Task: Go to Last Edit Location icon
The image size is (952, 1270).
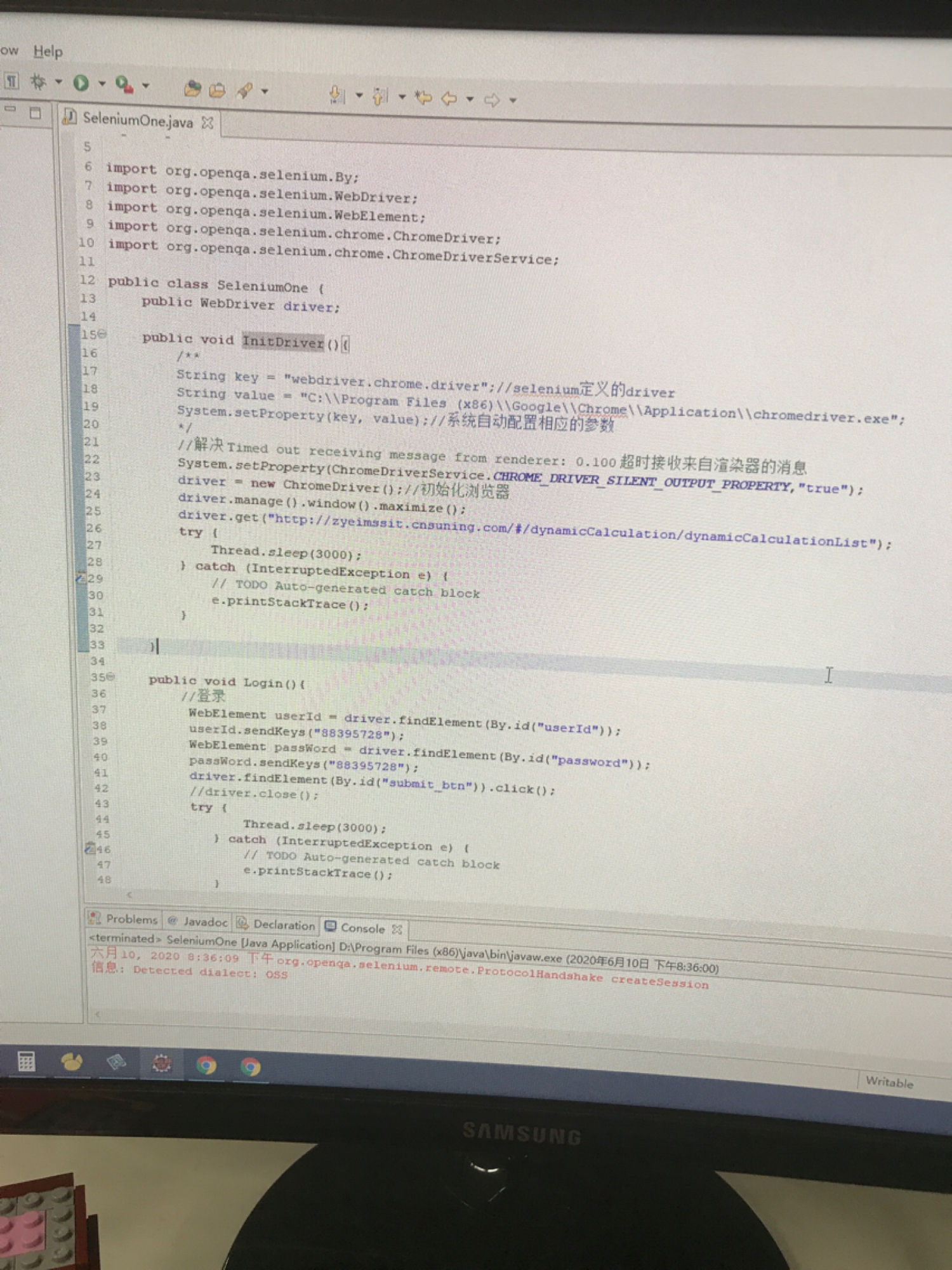Action: pos(423,97)
